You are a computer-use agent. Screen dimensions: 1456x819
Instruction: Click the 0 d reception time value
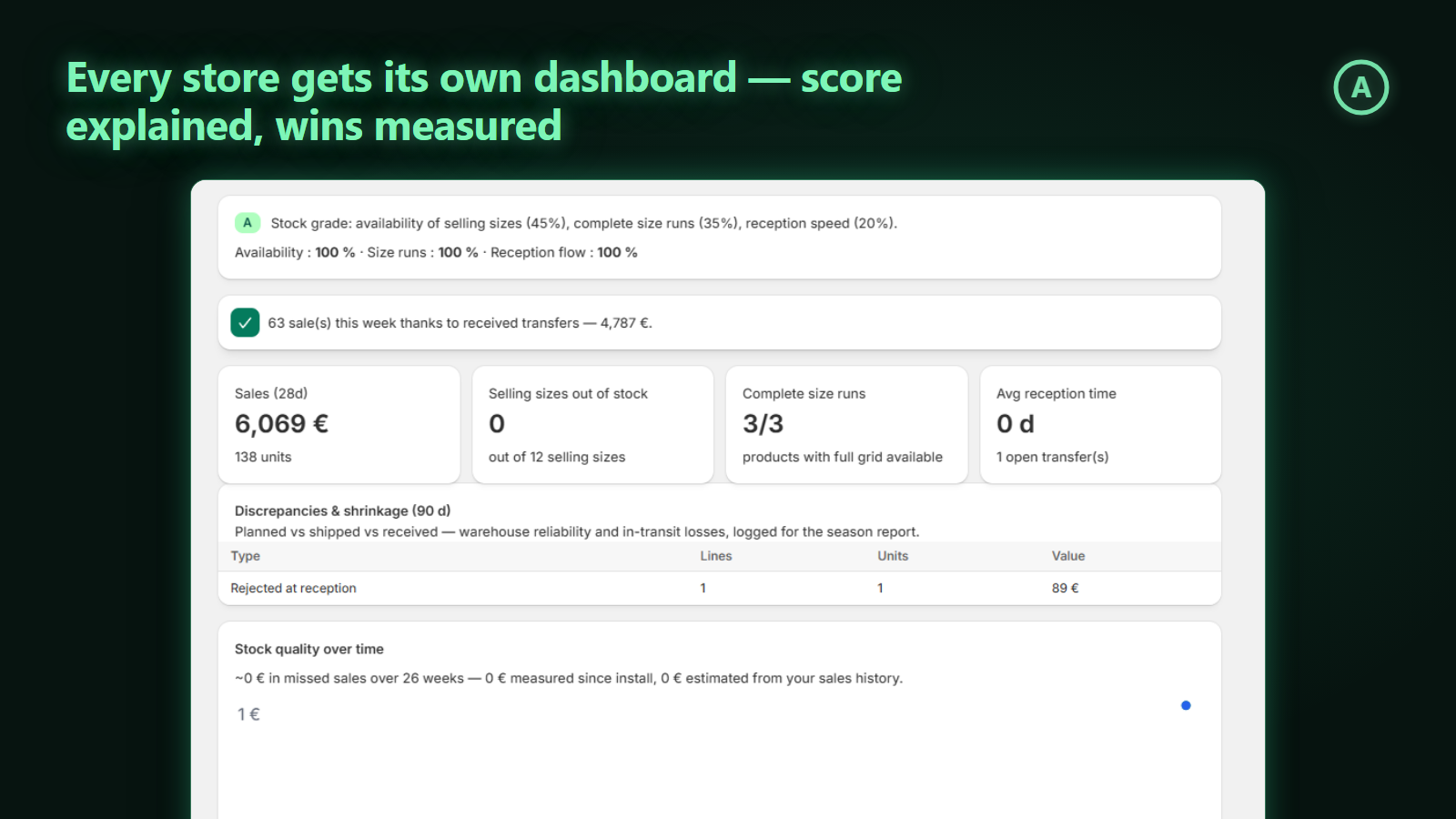click(x=1016, y=424)
